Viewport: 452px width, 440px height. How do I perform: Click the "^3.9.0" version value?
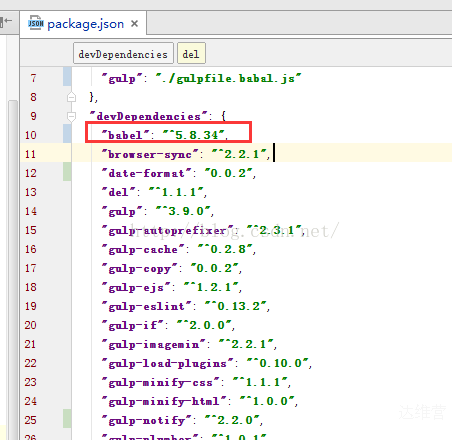pos(183,211)
